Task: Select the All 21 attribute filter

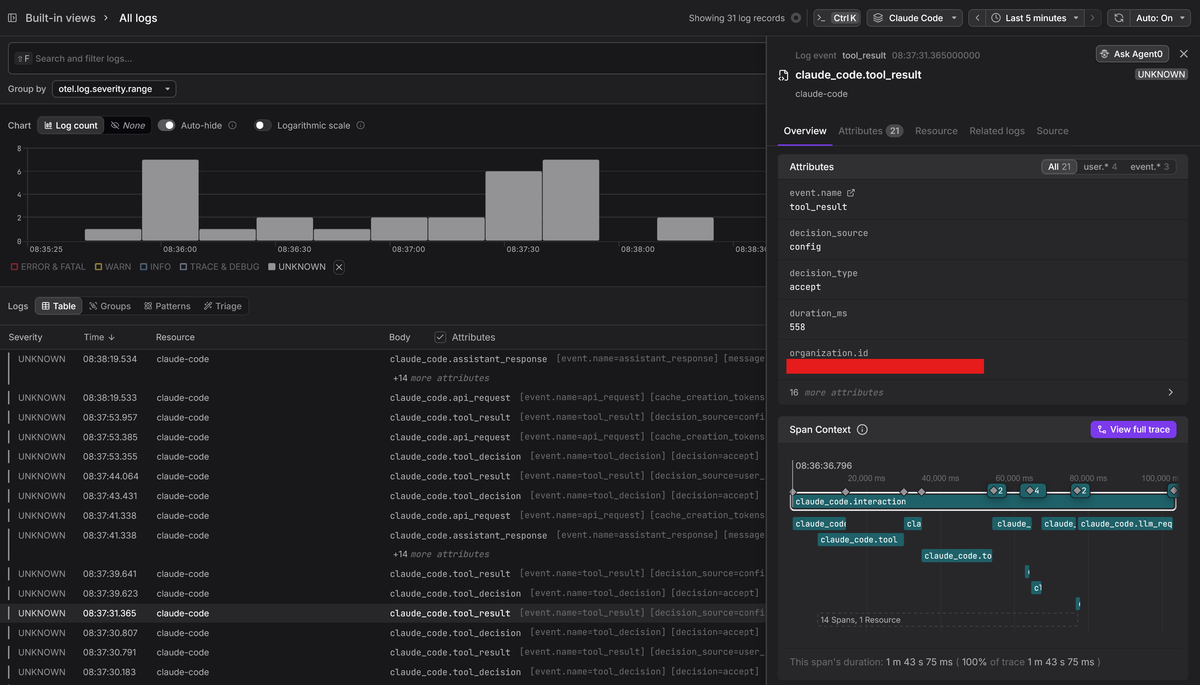Action: [1059, 167]
